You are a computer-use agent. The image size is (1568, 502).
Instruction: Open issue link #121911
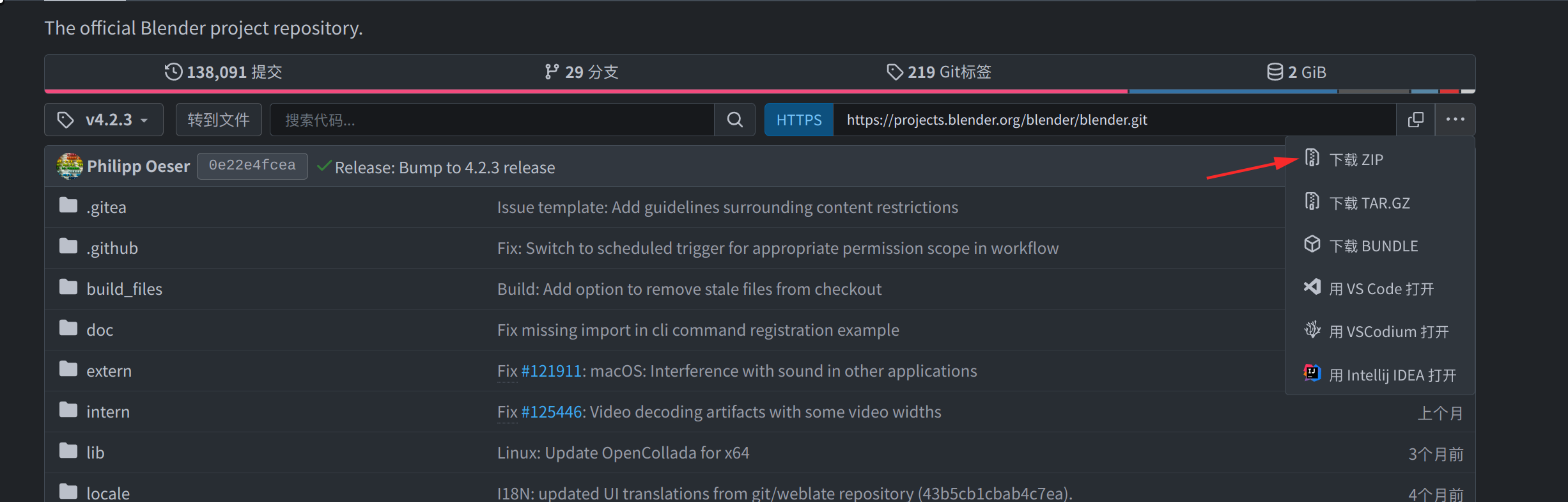click(552, 371)
